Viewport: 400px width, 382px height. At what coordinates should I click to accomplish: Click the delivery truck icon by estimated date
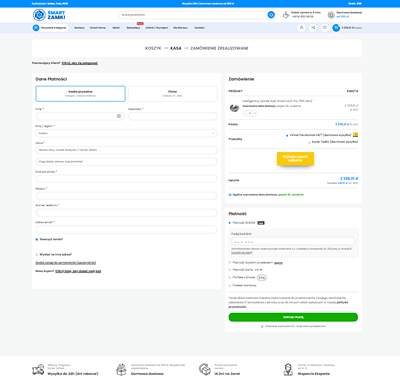click(230, 195)
